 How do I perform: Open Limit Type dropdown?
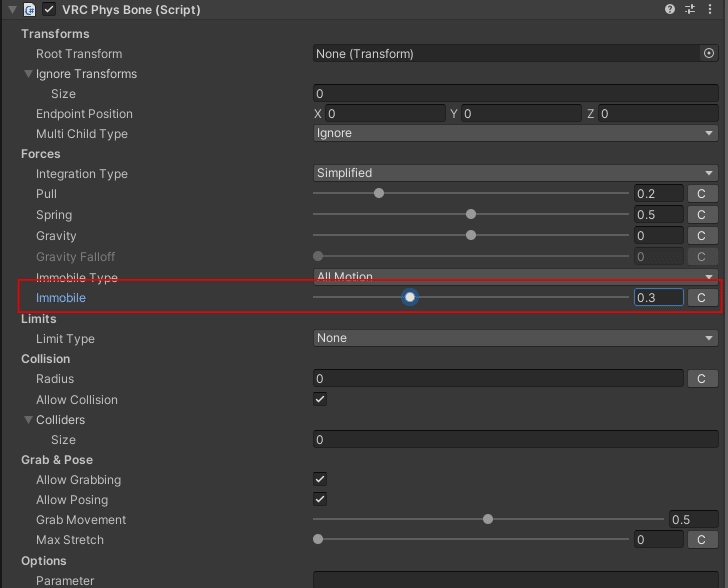(516, 338)
